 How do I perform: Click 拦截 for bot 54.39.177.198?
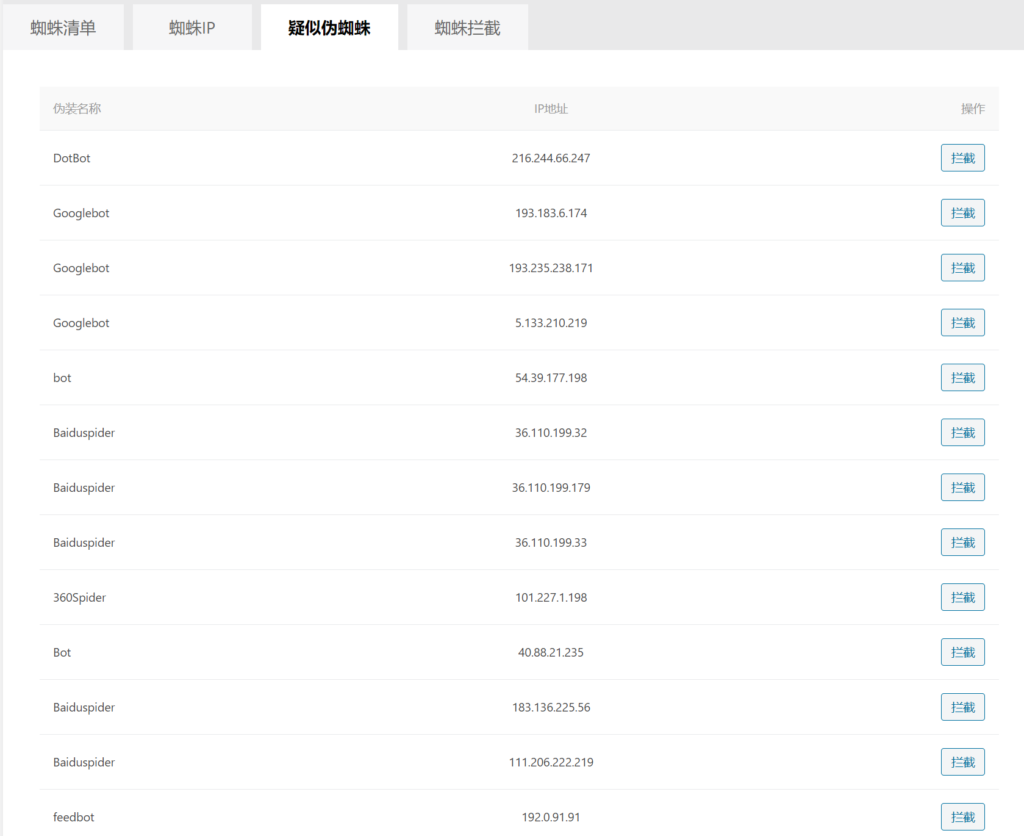pyautogui.click(x=962, y=378)
